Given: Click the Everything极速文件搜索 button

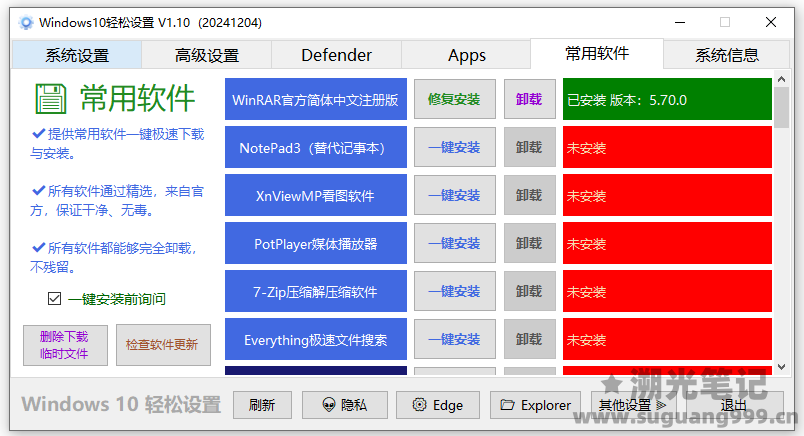Looking at the screenshot, I should pos(316,339).
